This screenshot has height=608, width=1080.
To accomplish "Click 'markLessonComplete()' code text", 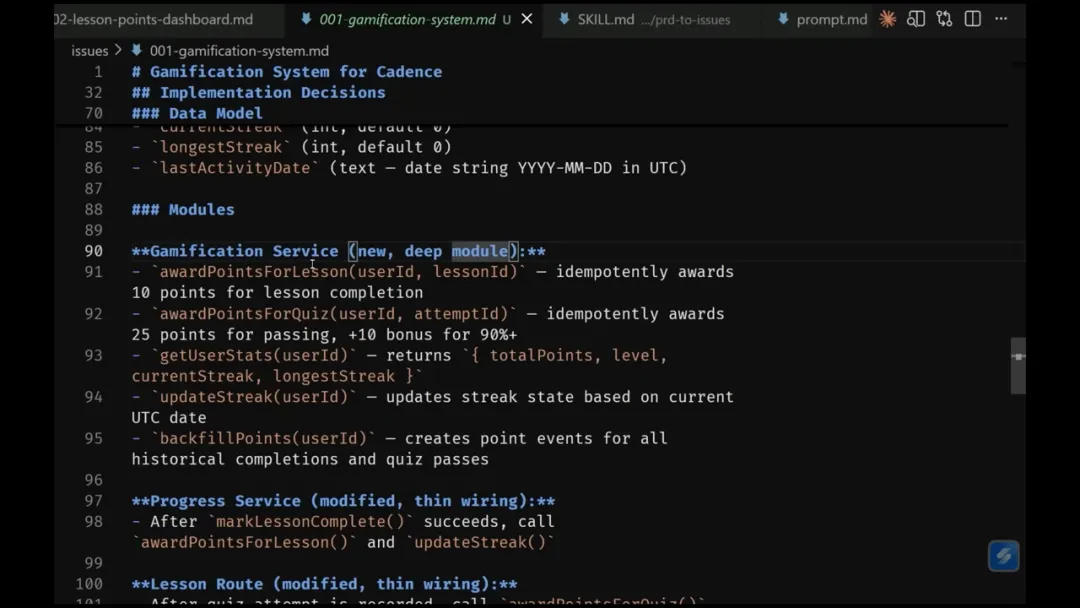I will [x=310, y=522].
